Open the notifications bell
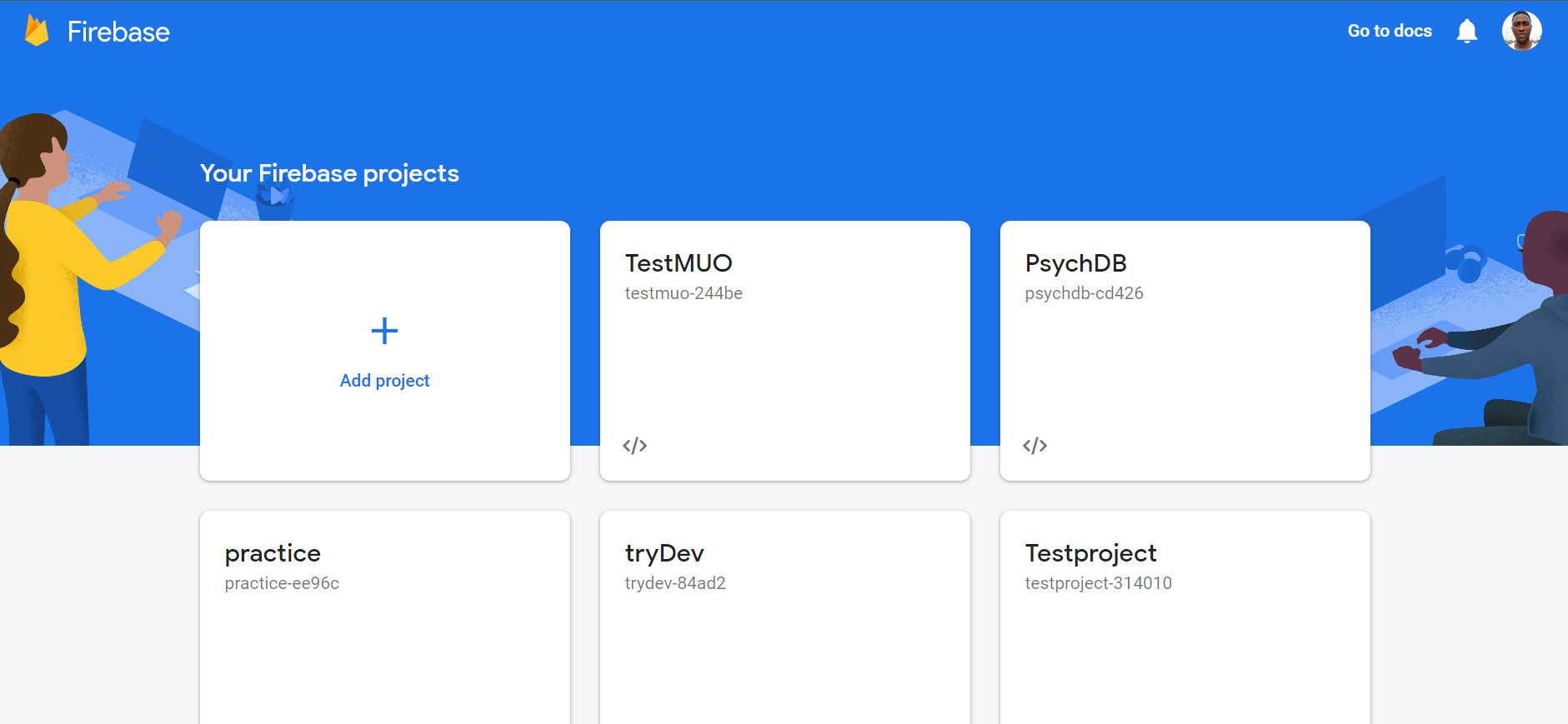The height and width of the screenshot is (724, 1568). click(1466, 32)
